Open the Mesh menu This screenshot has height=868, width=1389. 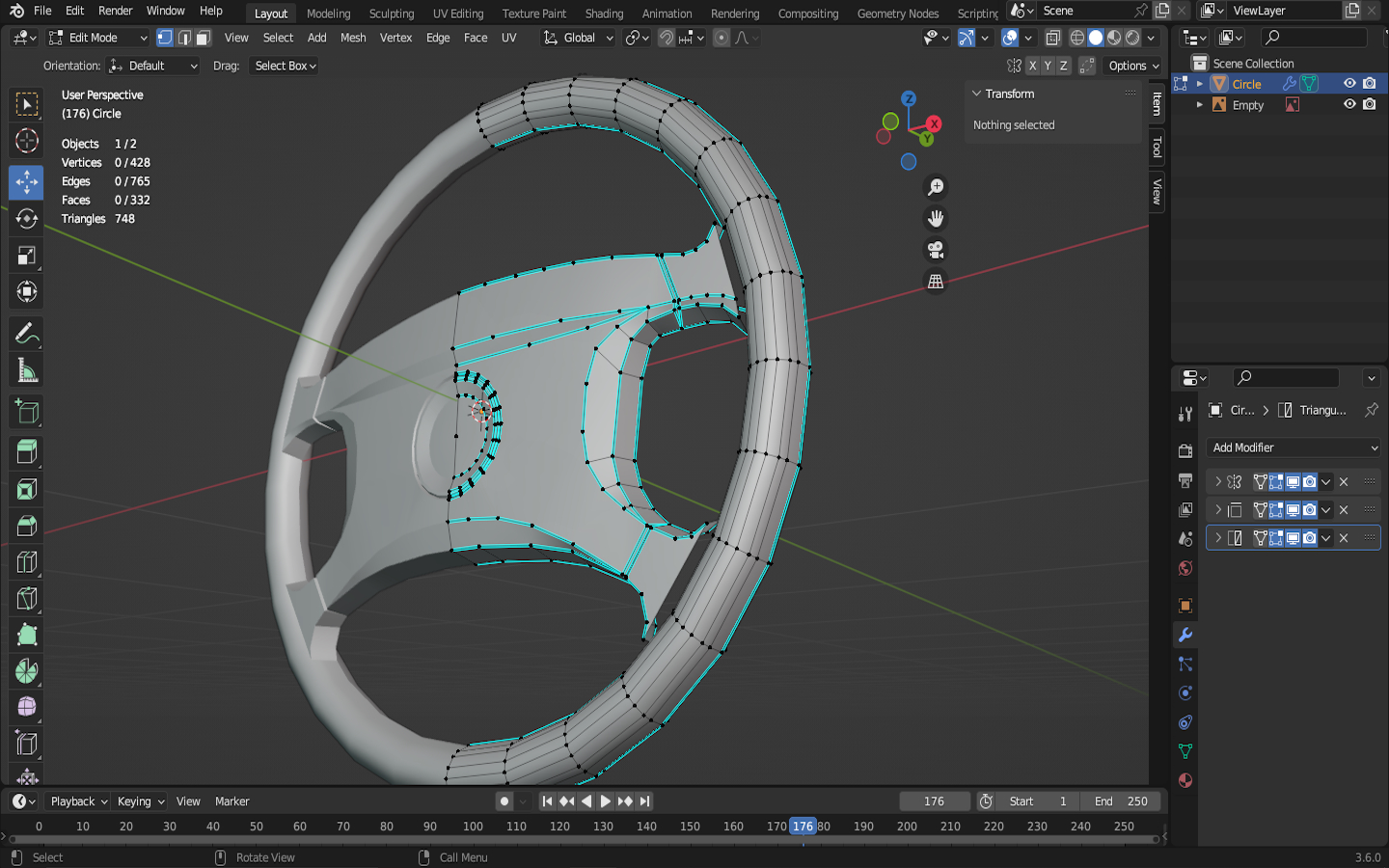pos(353,38)
